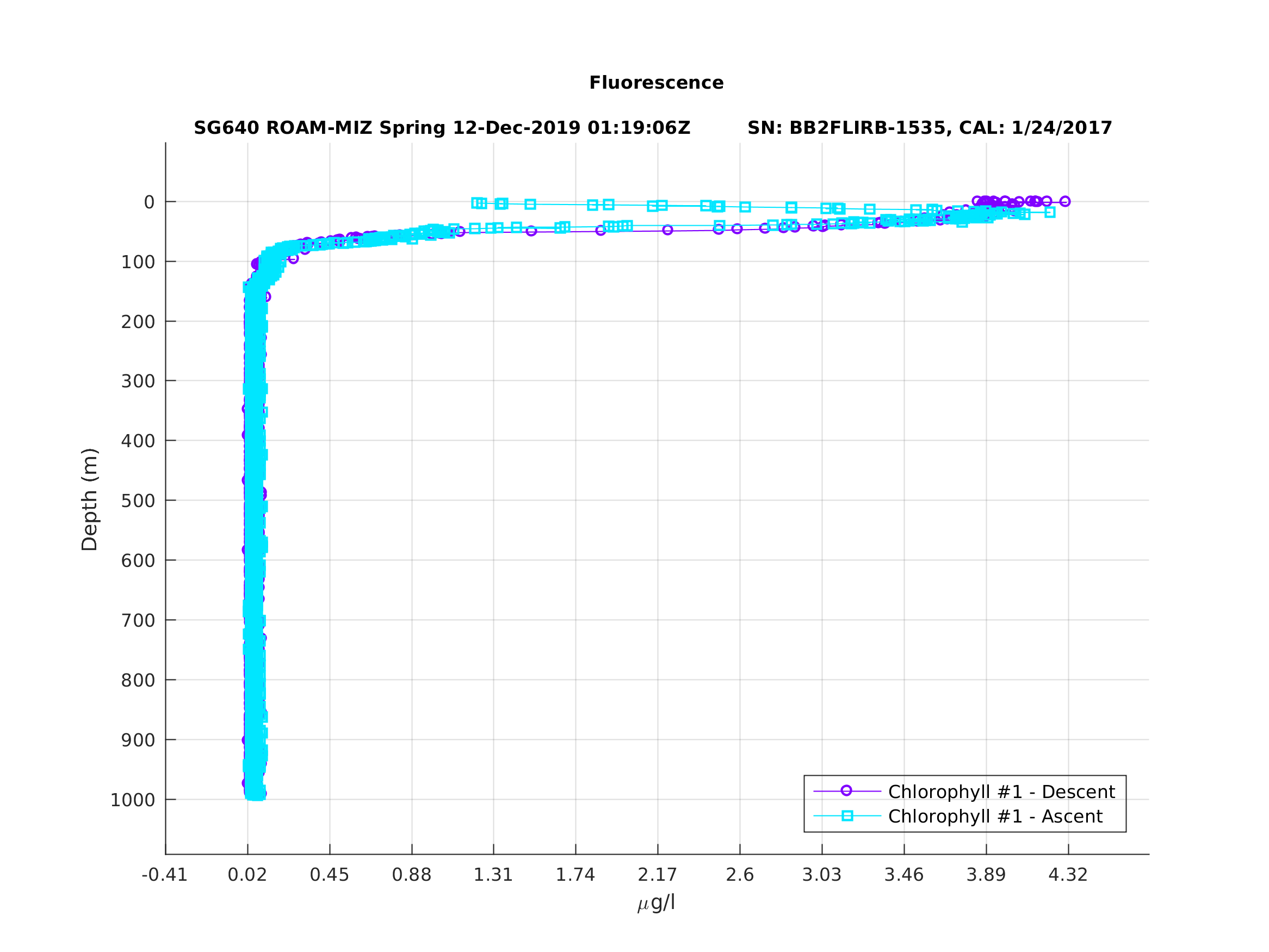This screenshot has height=952, width=1269.
Task: Click the y-axis tick label '0'
Action: coord(149,202)
